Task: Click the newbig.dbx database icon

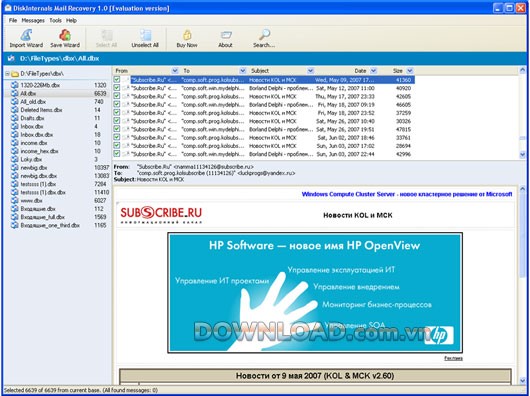Action: [x=15, y=168]
